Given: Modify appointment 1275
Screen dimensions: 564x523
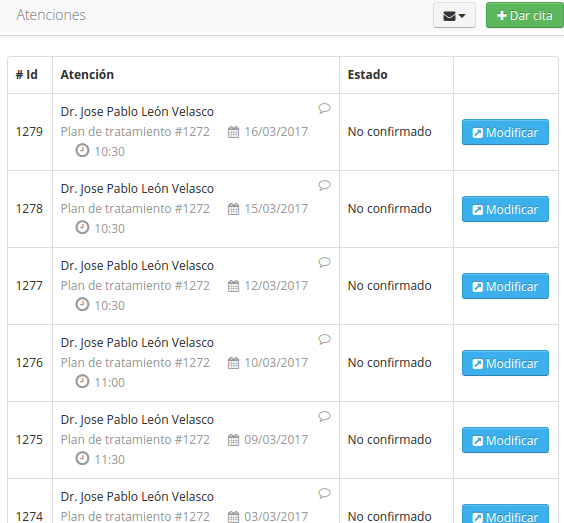Looking at the screenshot, I should coord(505,440).
